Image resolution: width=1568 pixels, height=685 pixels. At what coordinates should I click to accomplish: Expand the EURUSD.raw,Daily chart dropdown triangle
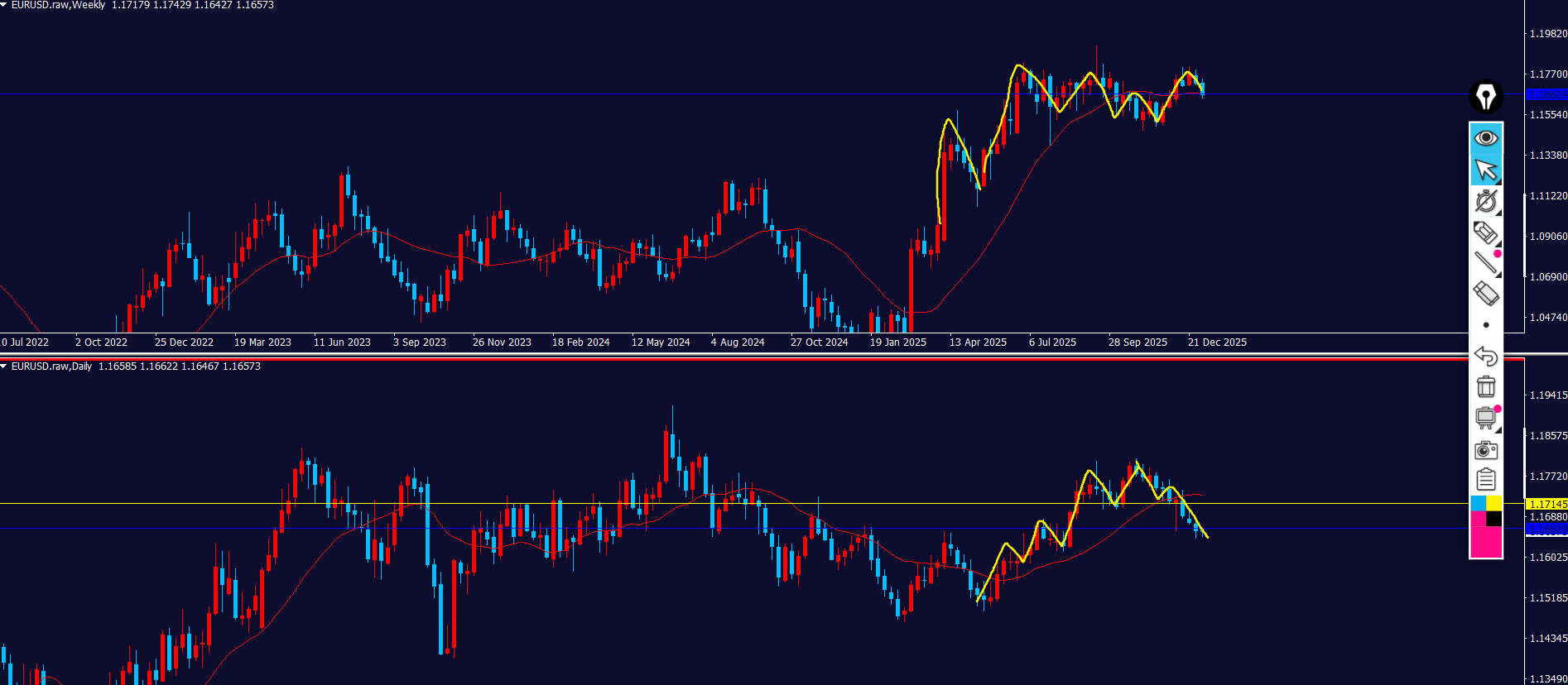point(4,366)
